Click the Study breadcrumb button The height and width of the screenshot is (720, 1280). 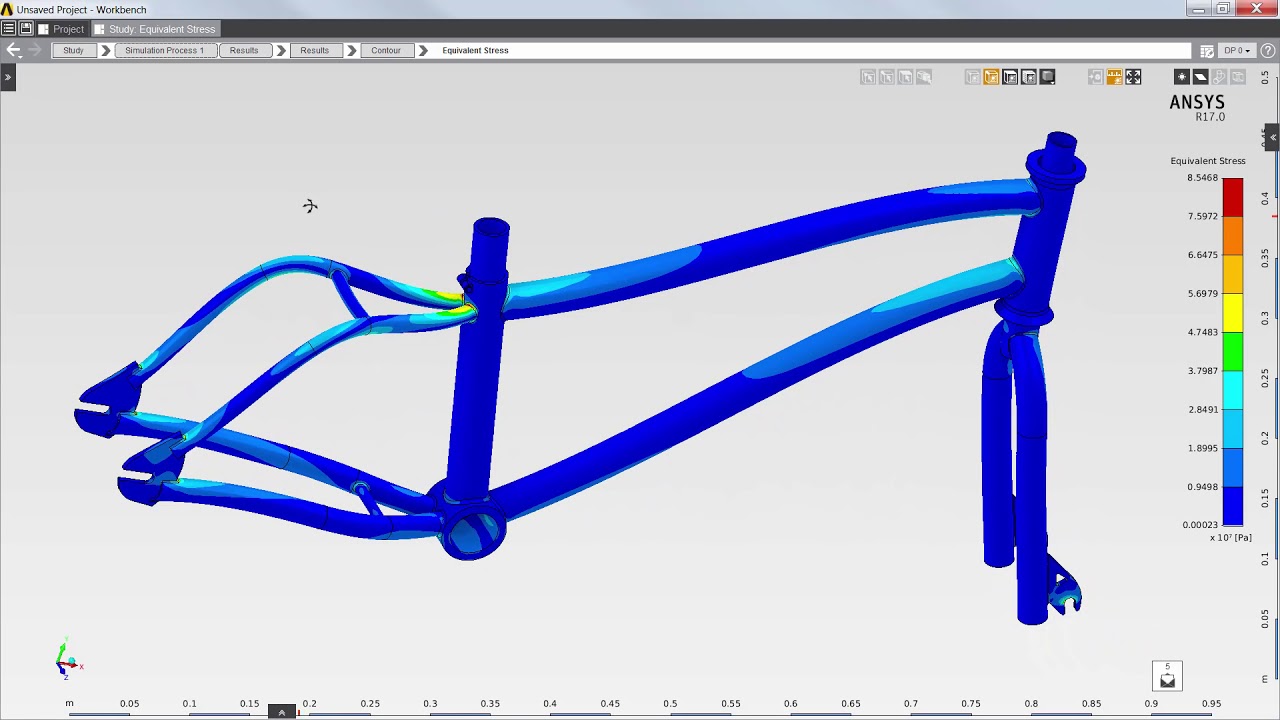coord(73,50)
